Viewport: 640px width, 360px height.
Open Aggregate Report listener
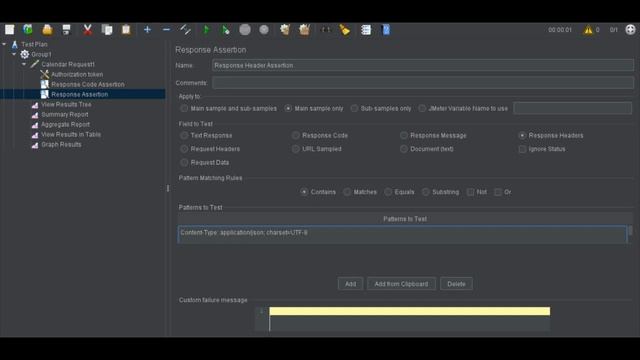pyautogui.click(x=65, y=124)
